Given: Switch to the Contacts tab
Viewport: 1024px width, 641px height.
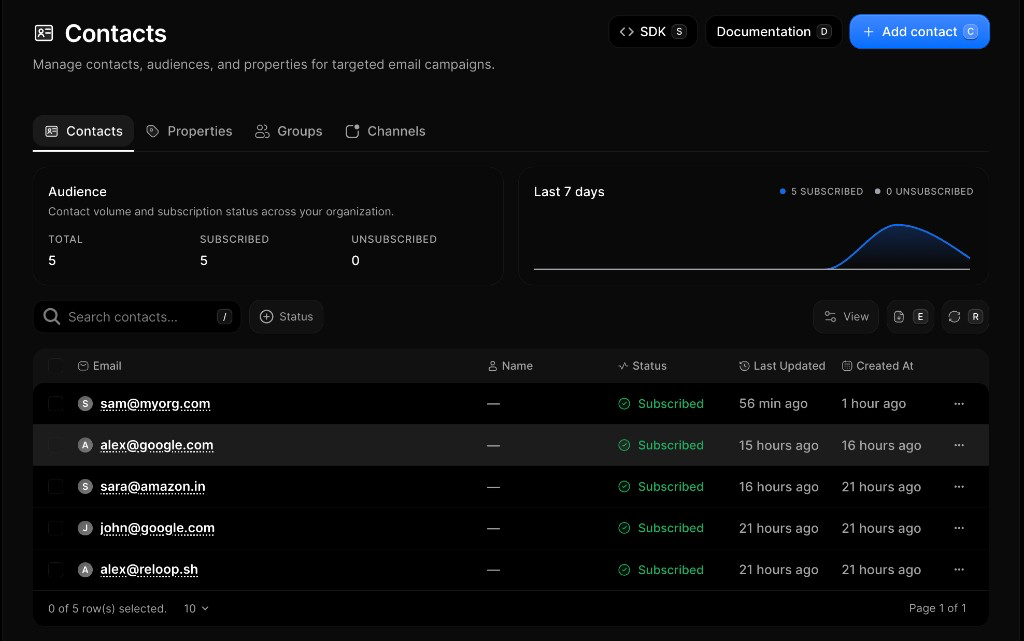Looking at the screenshot, I should [84, 131].
